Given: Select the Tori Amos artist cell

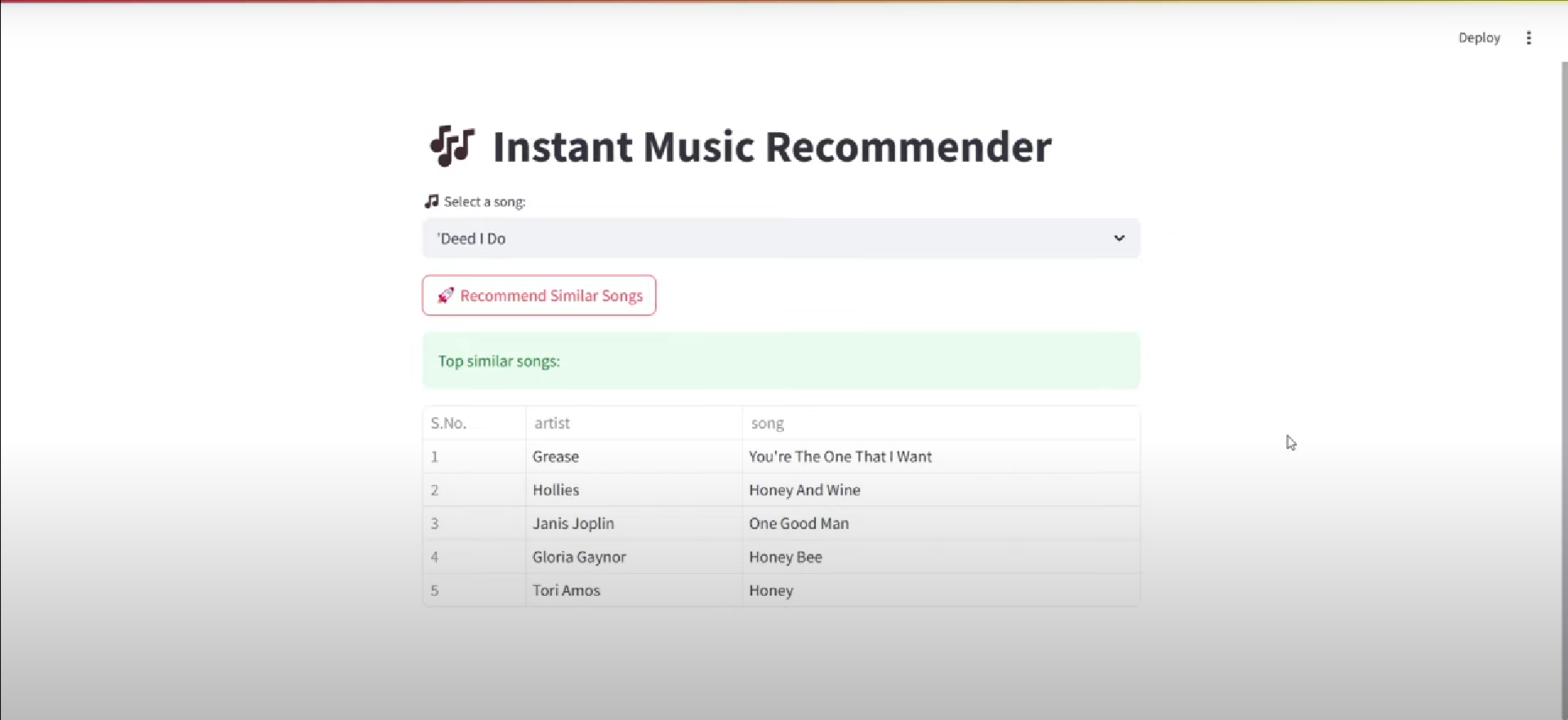Looking at the screenshot, I should point(634,590).
